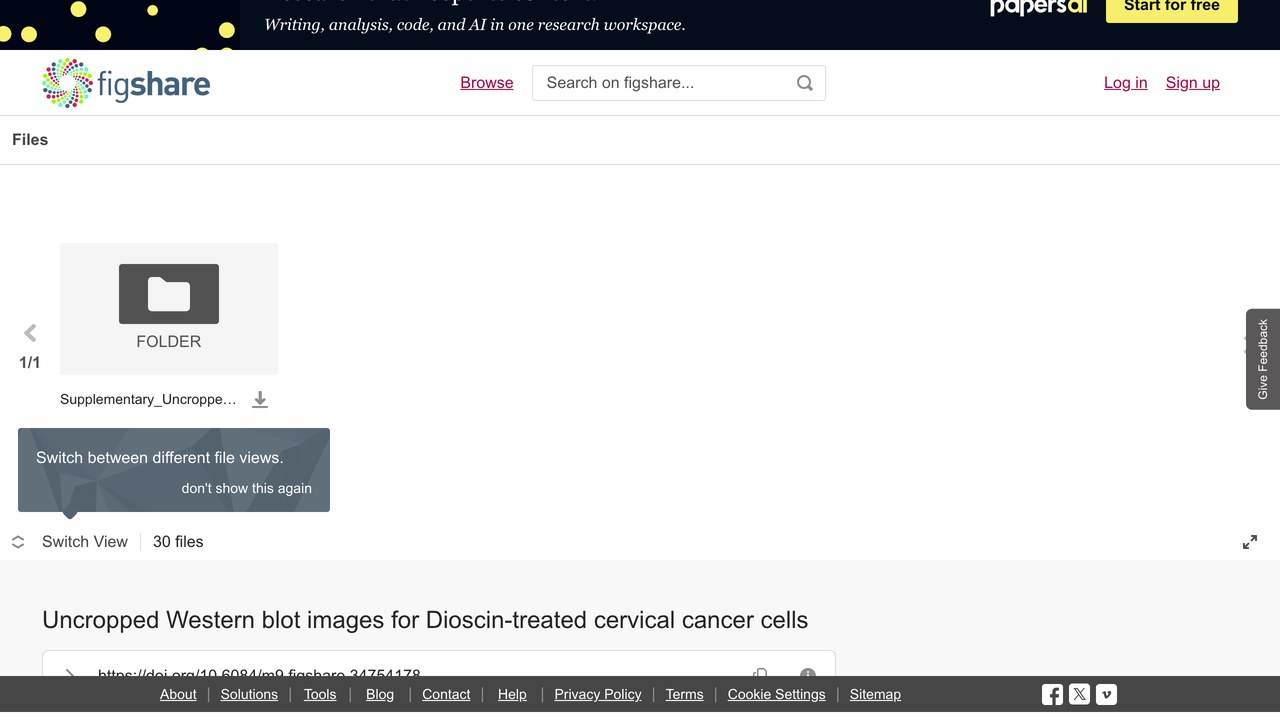Enter fullscreen with the expand arrows icon
This screenshot has height=720, width=1280.
click(x=1250, y=542)
